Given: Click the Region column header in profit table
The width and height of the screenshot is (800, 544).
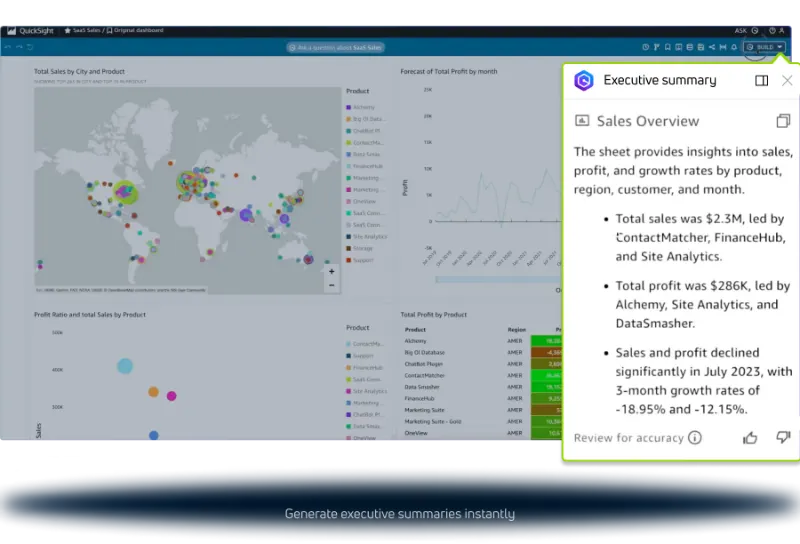Looking at the screenshot, I should tap(516, 330).
